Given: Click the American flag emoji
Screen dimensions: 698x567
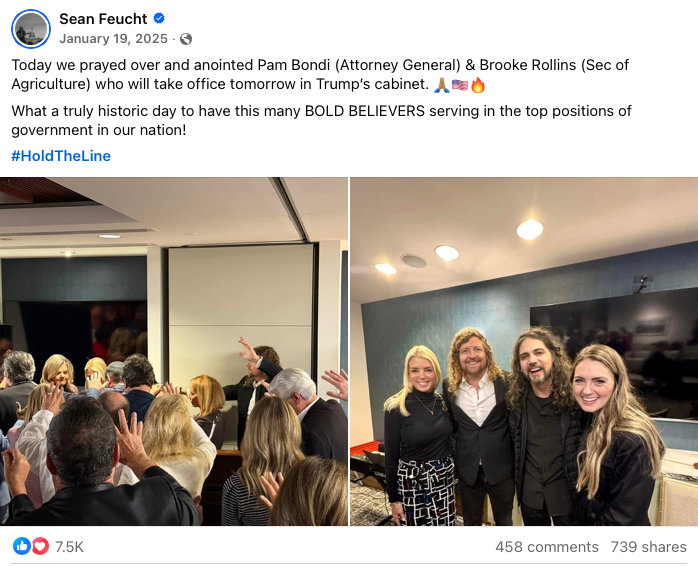Looking at the screenshot, I should 460,85.
